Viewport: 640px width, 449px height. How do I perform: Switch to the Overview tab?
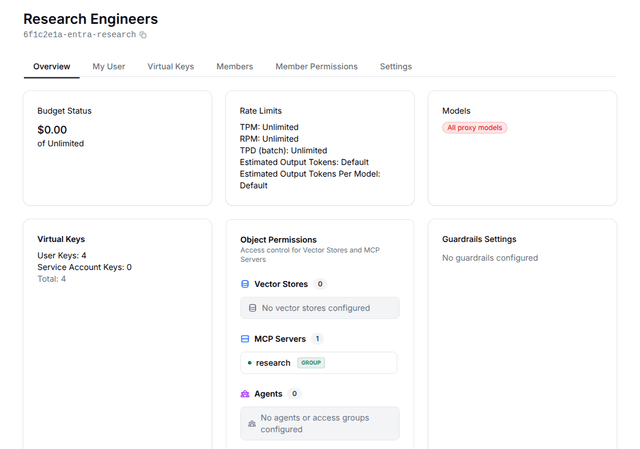point(51,67)
